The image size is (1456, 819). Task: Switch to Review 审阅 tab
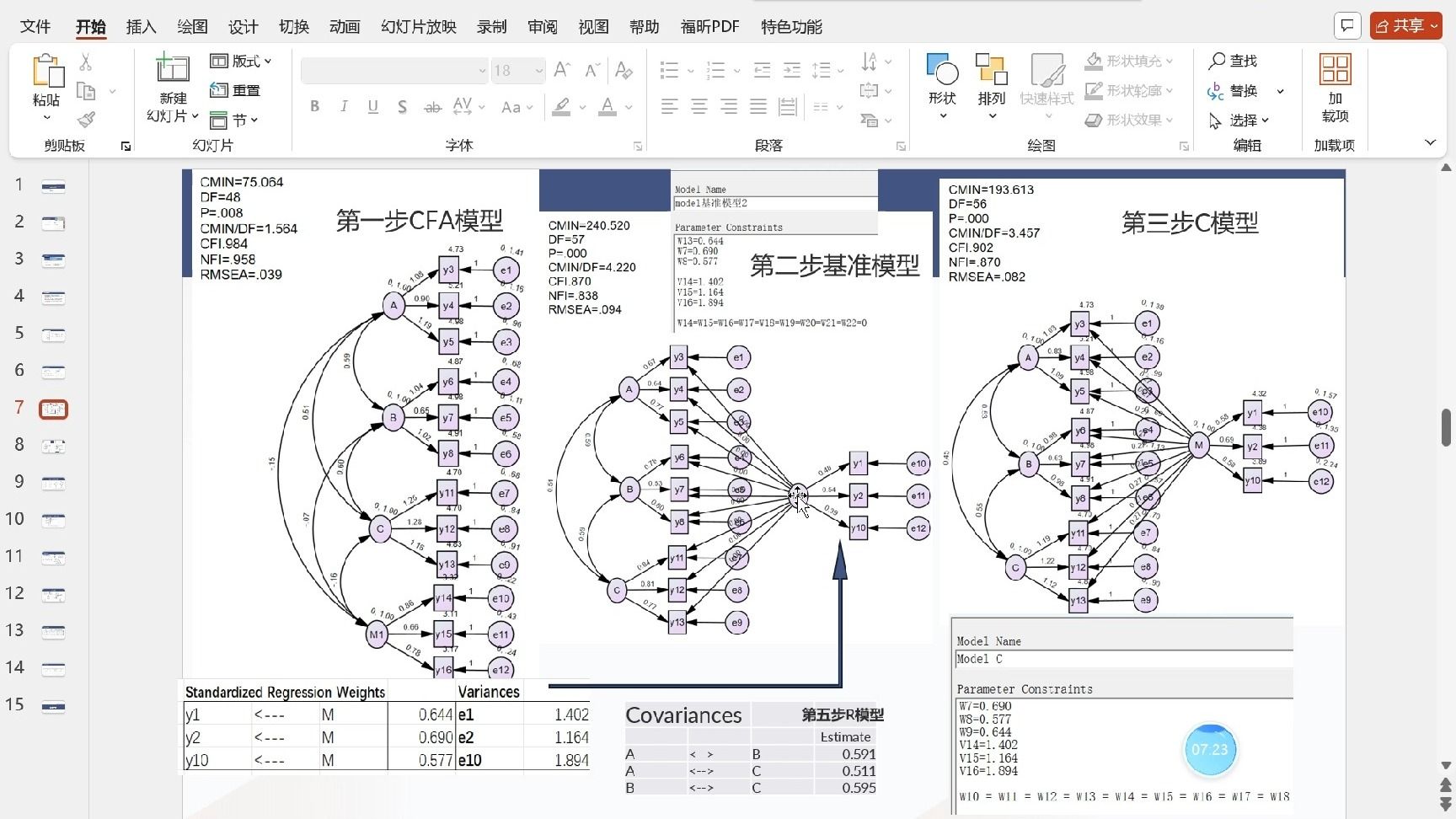[x=543, y=26]
